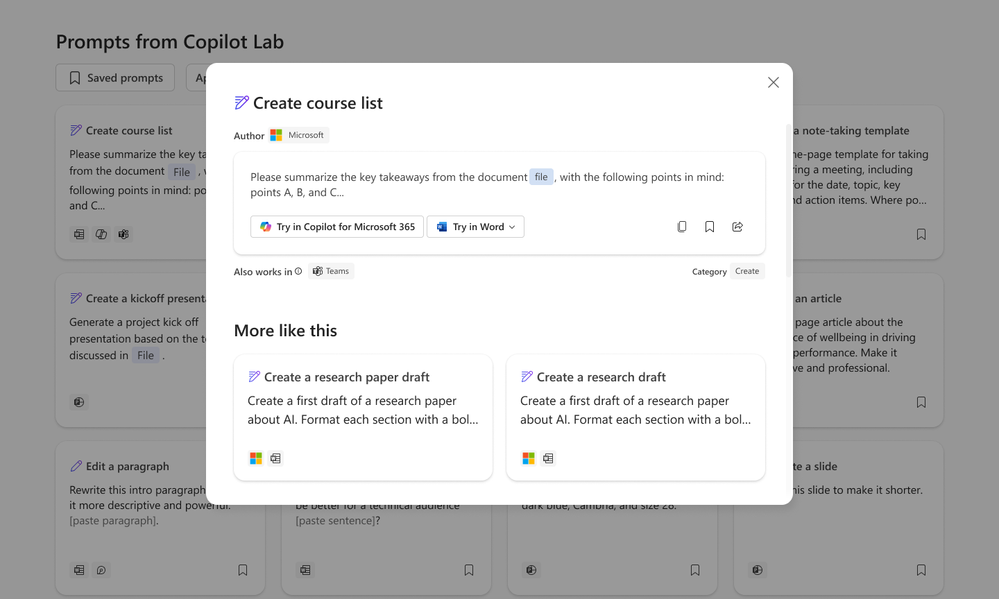Open the Edit a paragraph card title

[127, 466]
